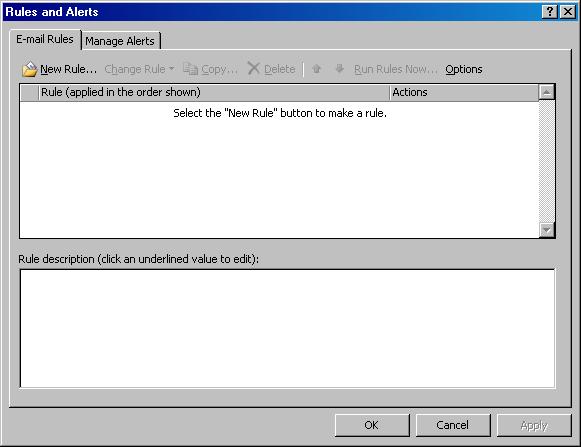581x447 pixels.
Task: Select the E-mail Rules tab
Action: pos(45,39)
